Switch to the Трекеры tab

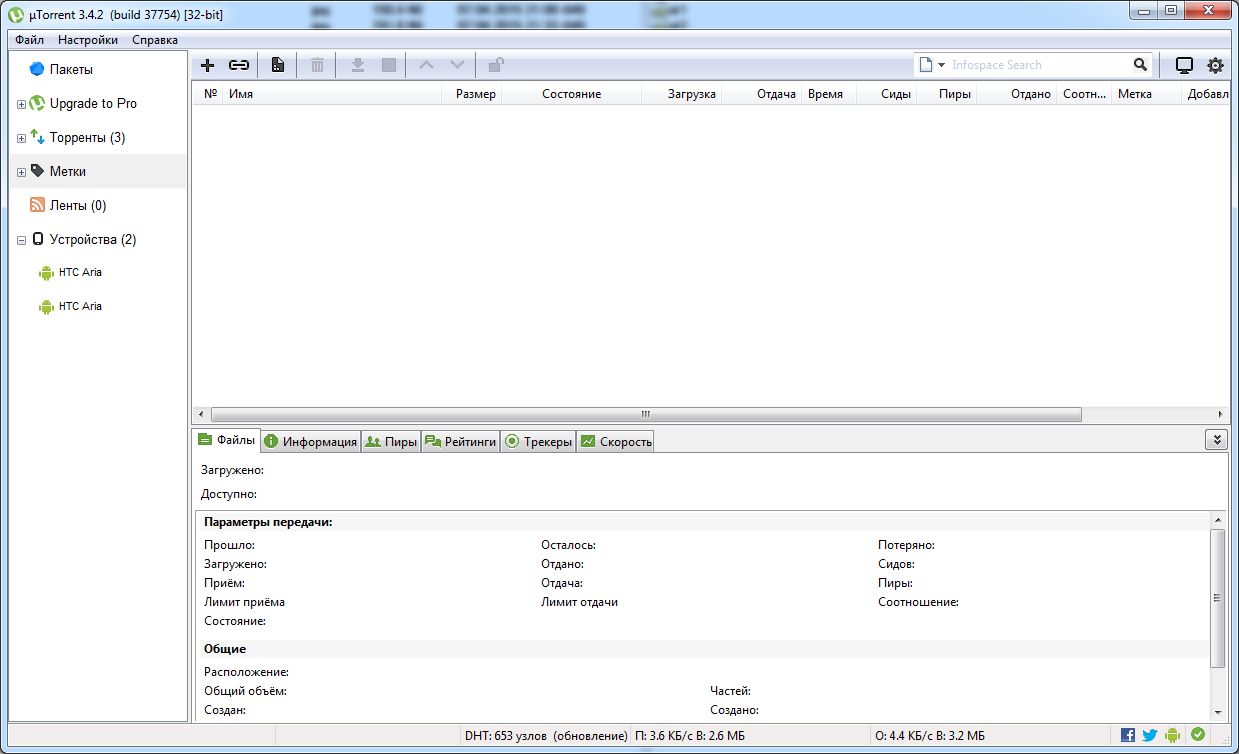tap(538, 441)
